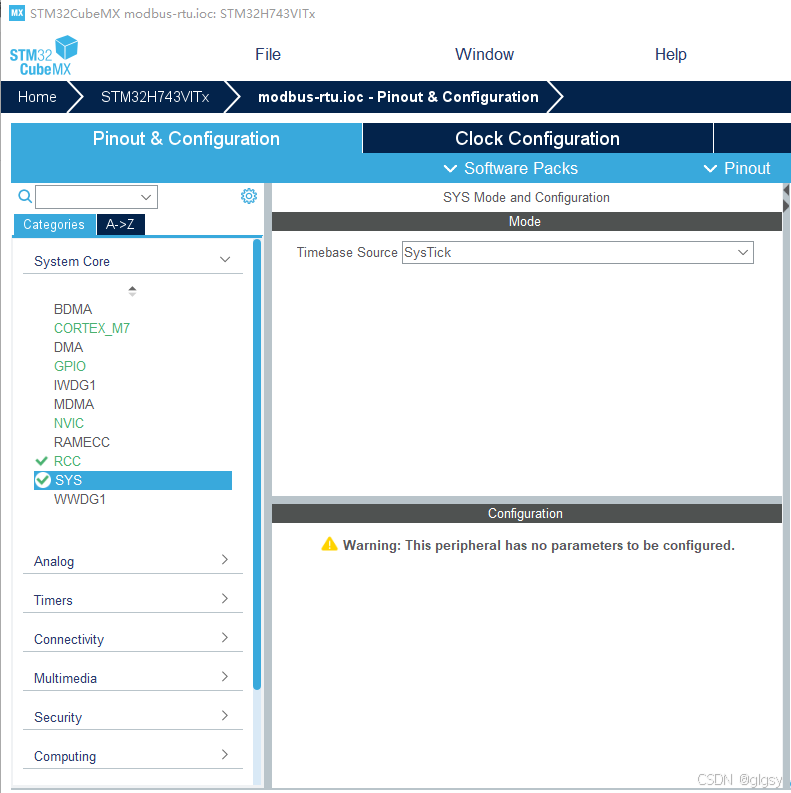Click the Mode section header
This screenshot has height=793, width=791.
click(x=526, y=222)
